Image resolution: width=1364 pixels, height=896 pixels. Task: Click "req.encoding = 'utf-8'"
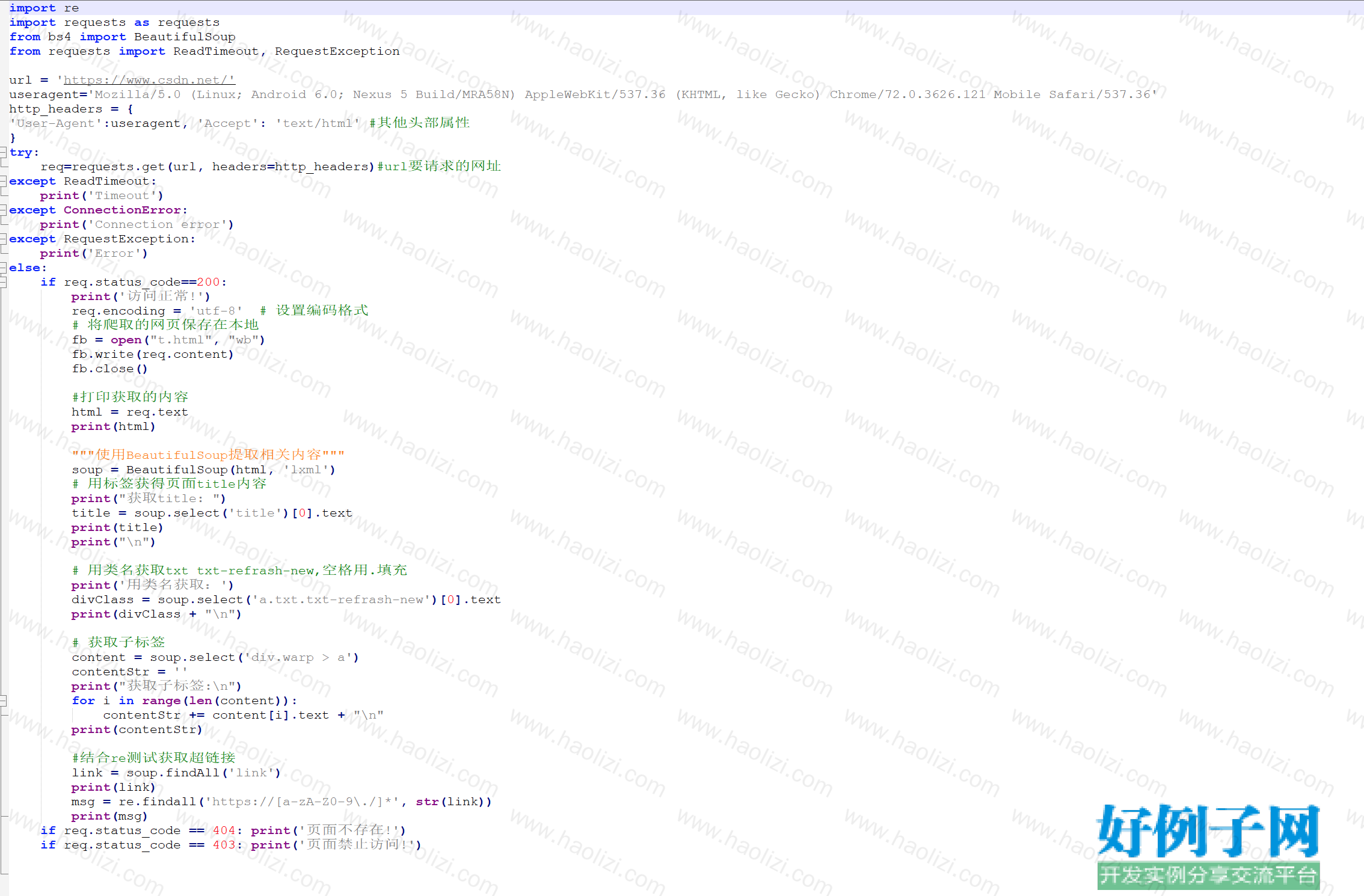(x=157, y=311)
